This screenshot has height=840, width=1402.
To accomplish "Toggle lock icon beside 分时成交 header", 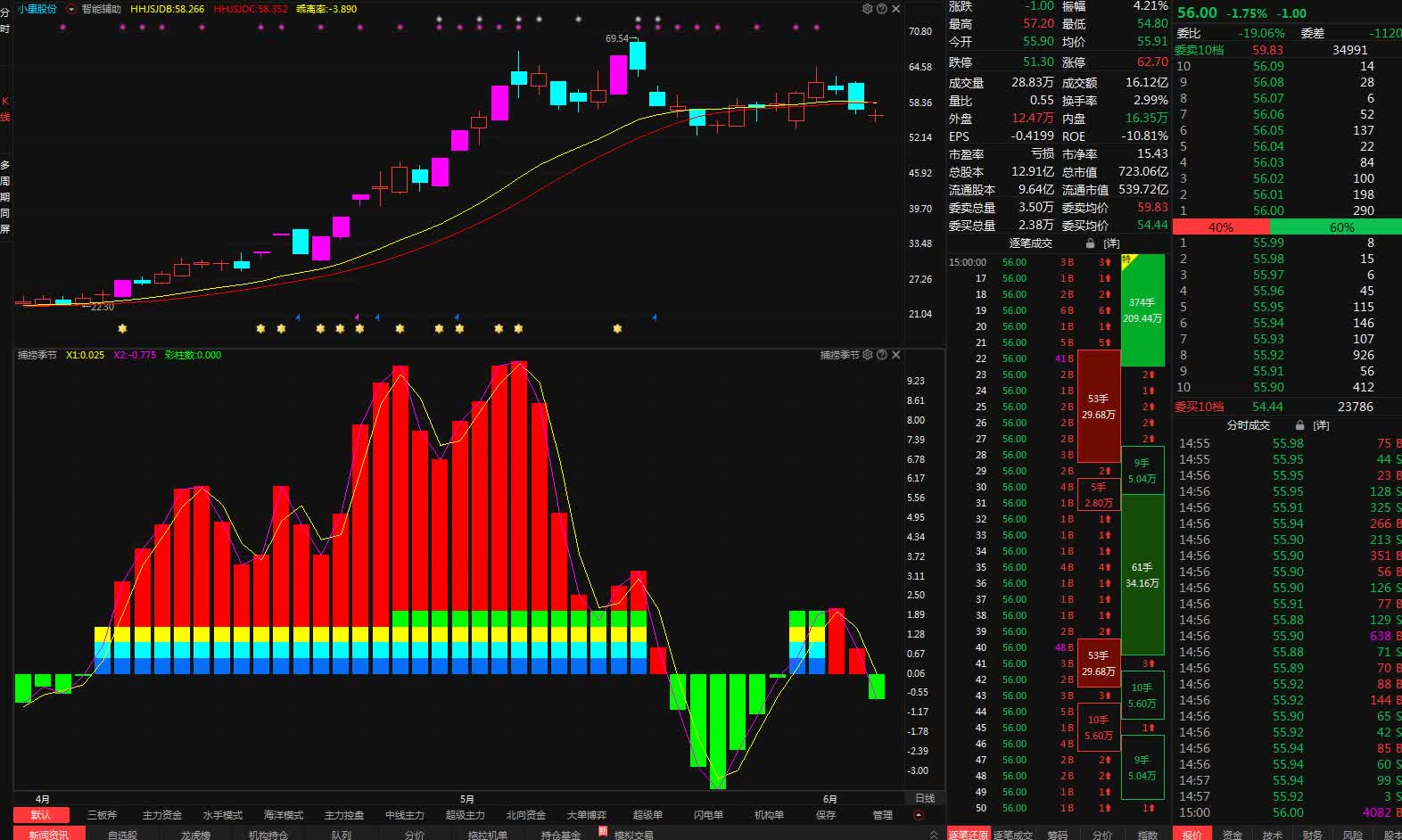I will (x=1299, y=425).
